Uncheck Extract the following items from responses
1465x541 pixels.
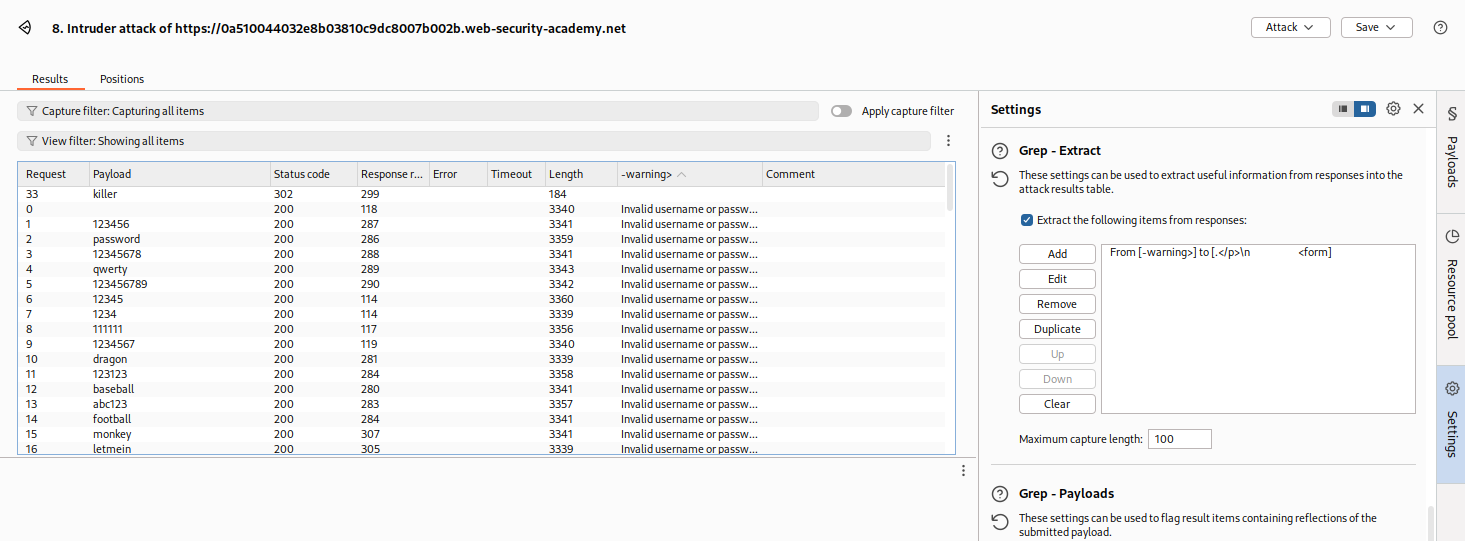pos(1027,220)
